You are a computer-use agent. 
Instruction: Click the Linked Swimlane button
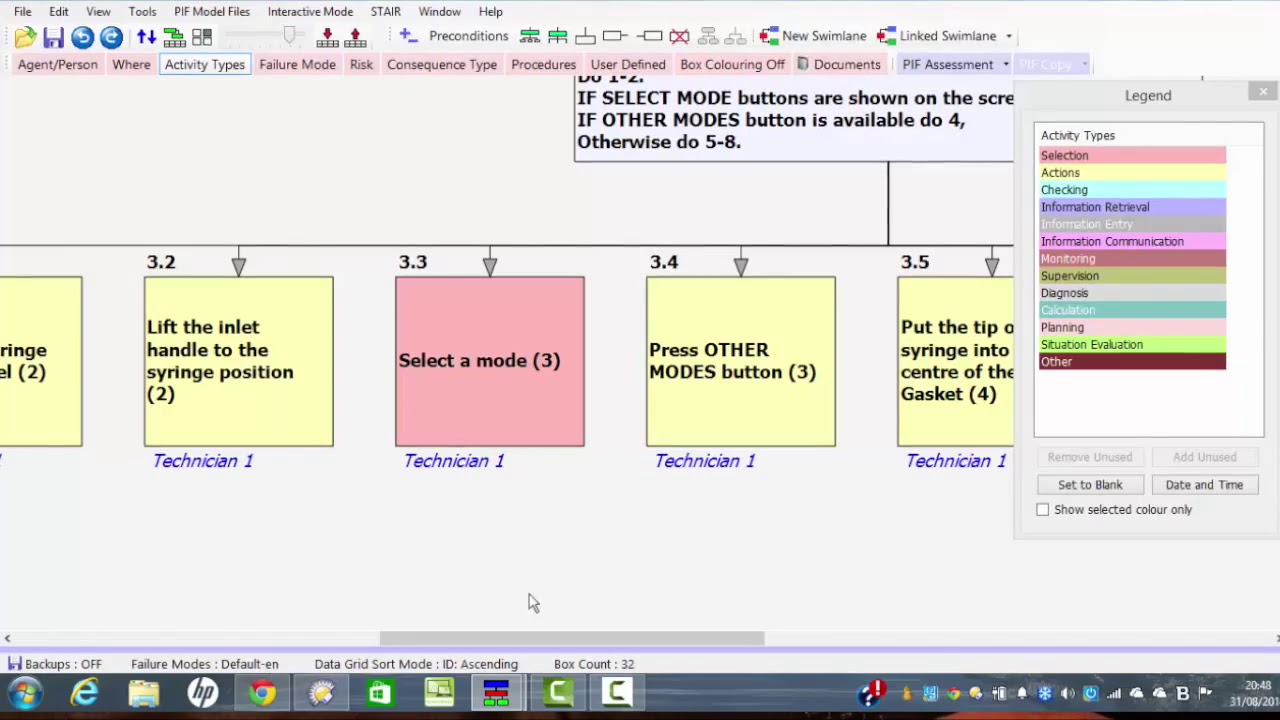pyautogui.click(x=936, y=36)
